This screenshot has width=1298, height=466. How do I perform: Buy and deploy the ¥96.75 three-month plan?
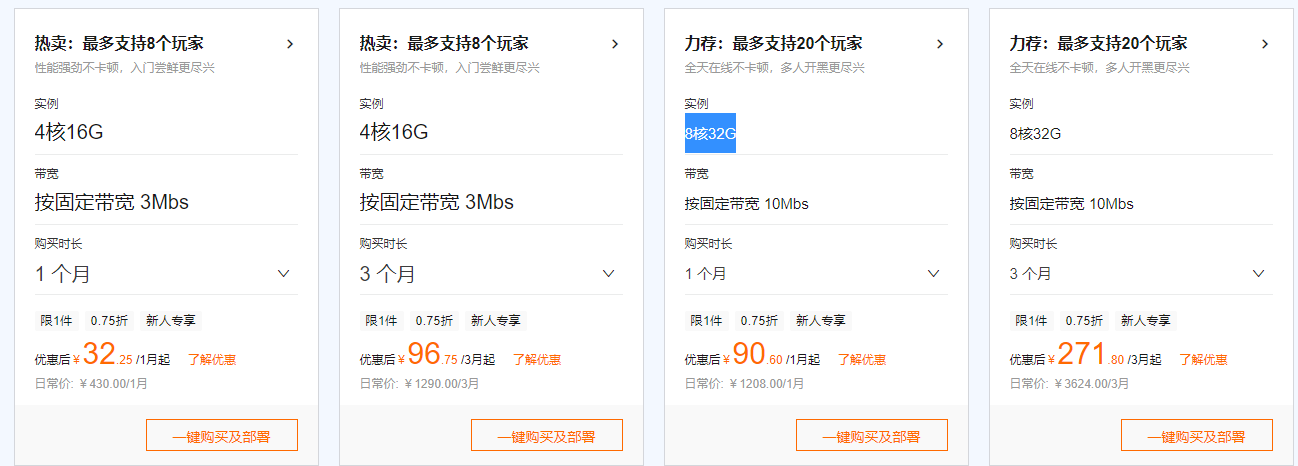pyautogui.click(x=547, y=436)
